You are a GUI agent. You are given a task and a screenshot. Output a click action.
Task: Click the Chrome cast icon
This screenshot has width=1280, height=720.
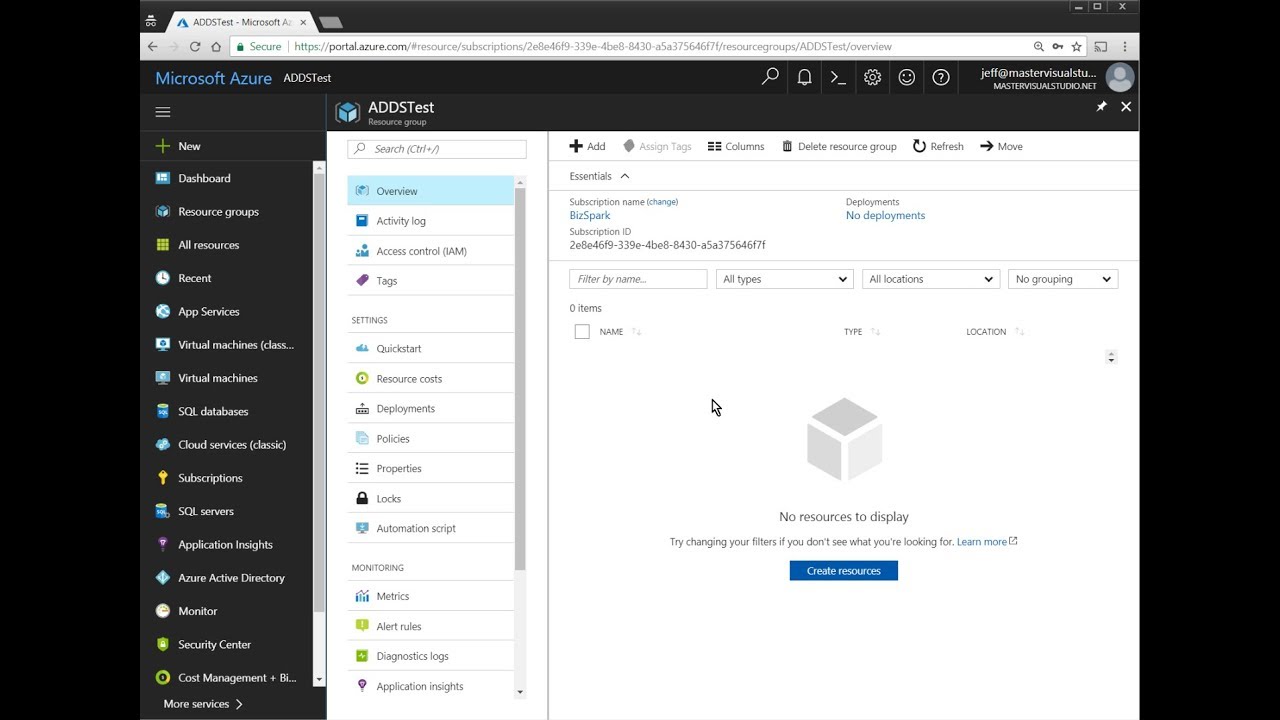pos(1101,46)
